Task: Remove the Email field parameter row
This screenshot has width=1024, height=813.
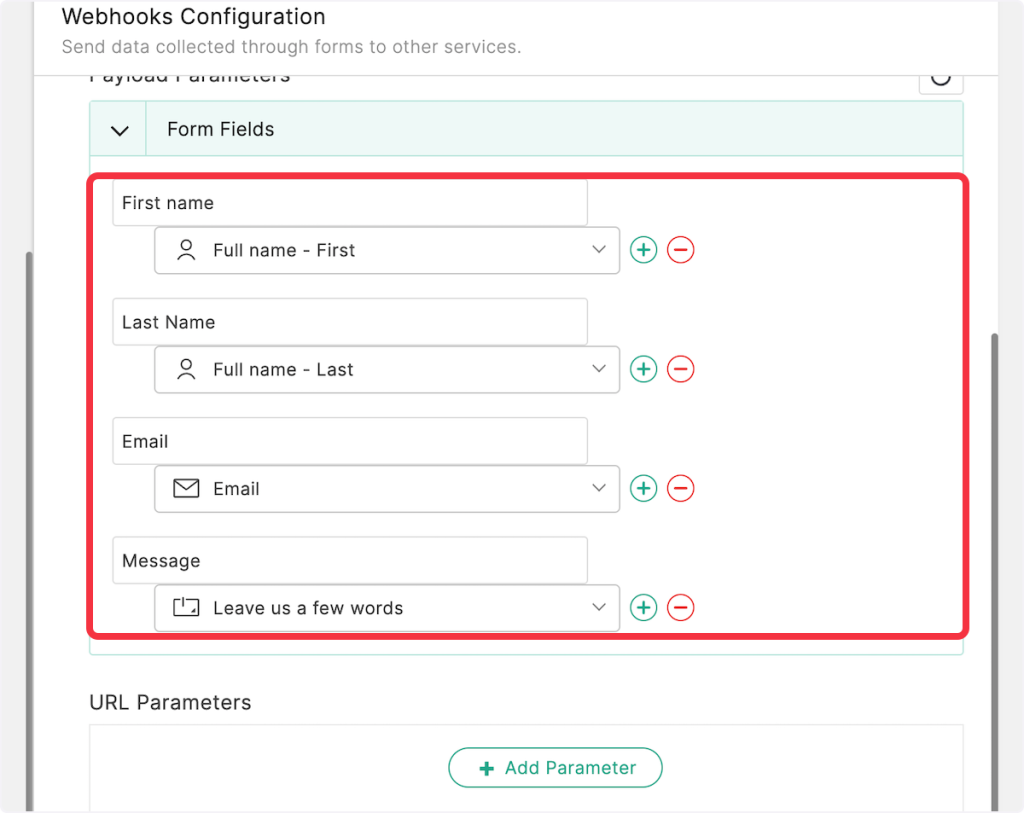Action: coord(681,488)
